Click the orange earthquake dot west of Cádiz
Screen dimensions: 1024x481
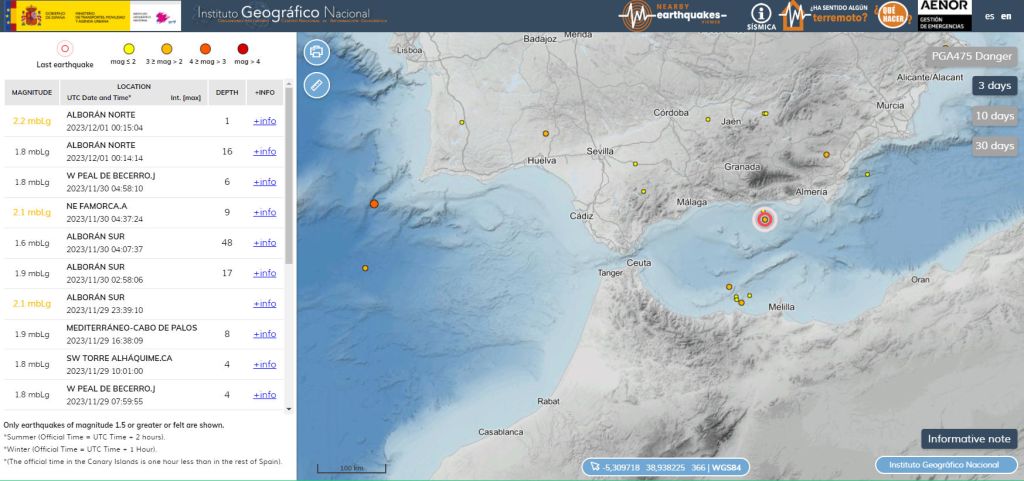coord(374,204)
